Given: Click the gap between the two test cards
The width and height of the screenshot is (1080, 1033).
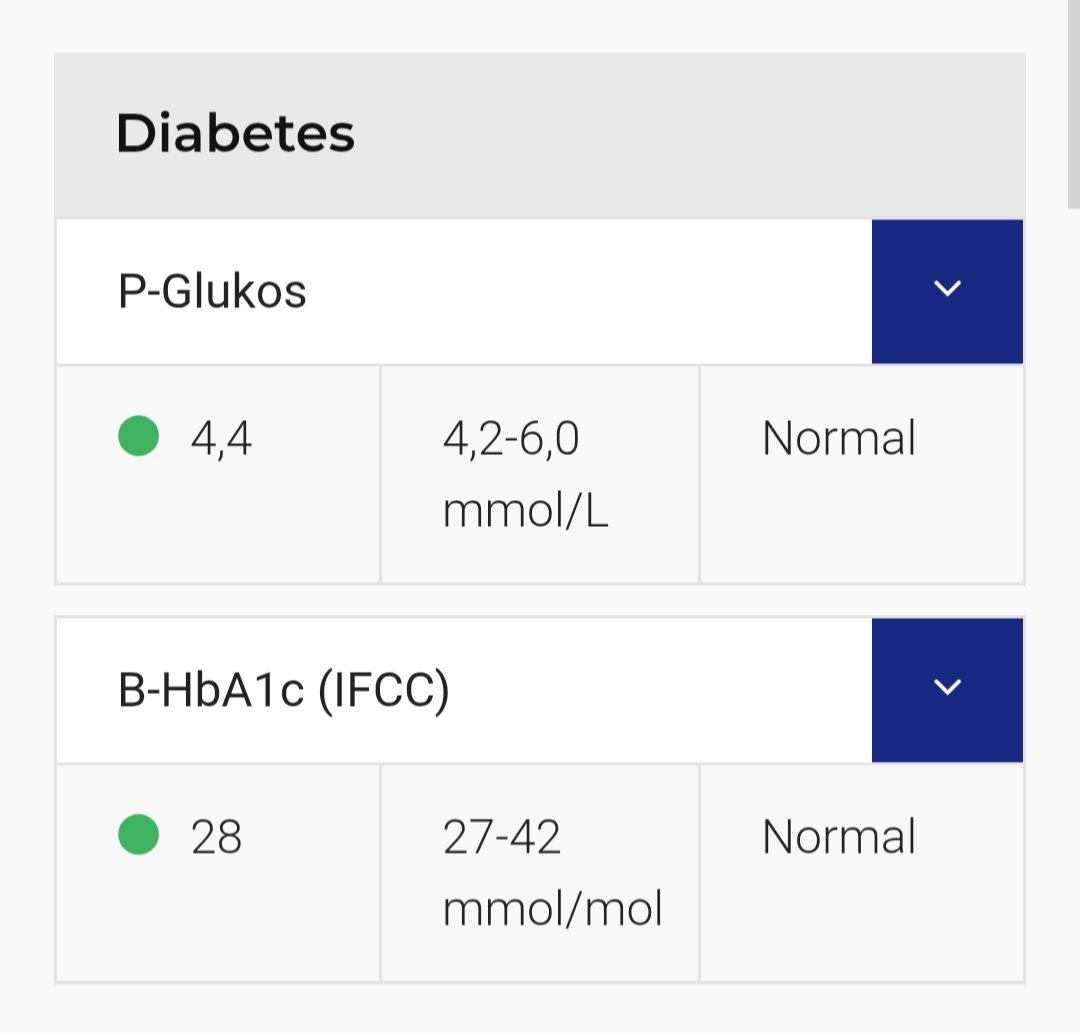Looking at the screenshot, I should point(540,601).
